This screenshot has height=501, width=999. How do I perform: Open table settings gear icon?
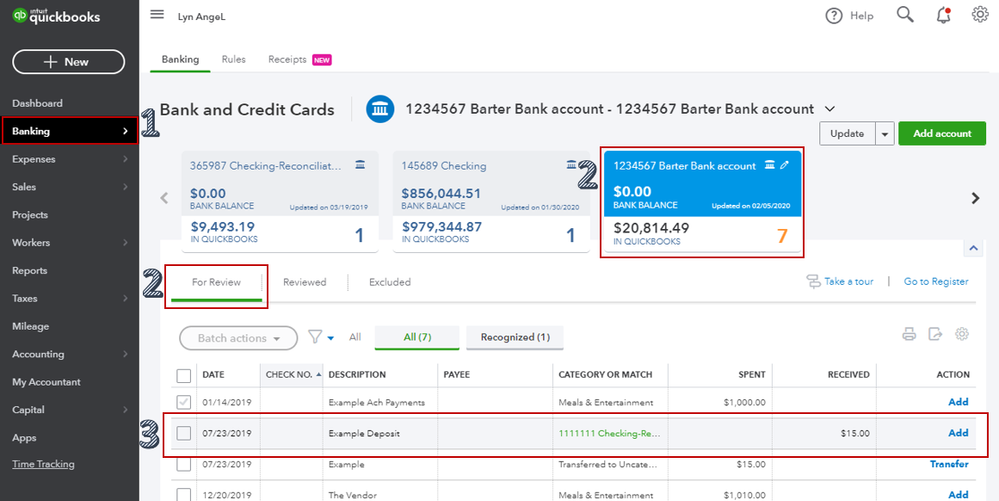point(962,334)
